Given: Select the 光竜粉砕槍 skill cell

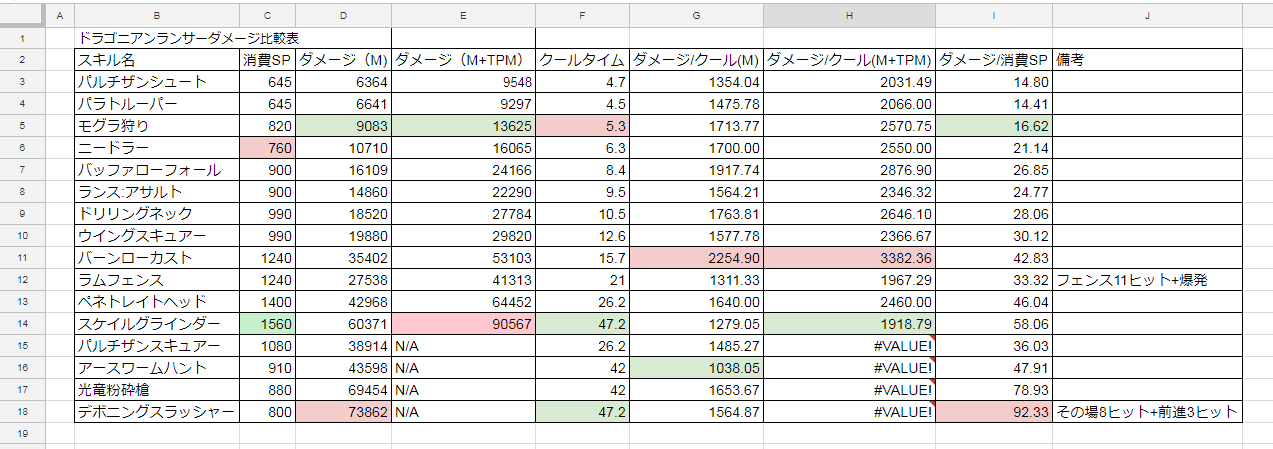Looking at the screenshot, I should point(157,390).
